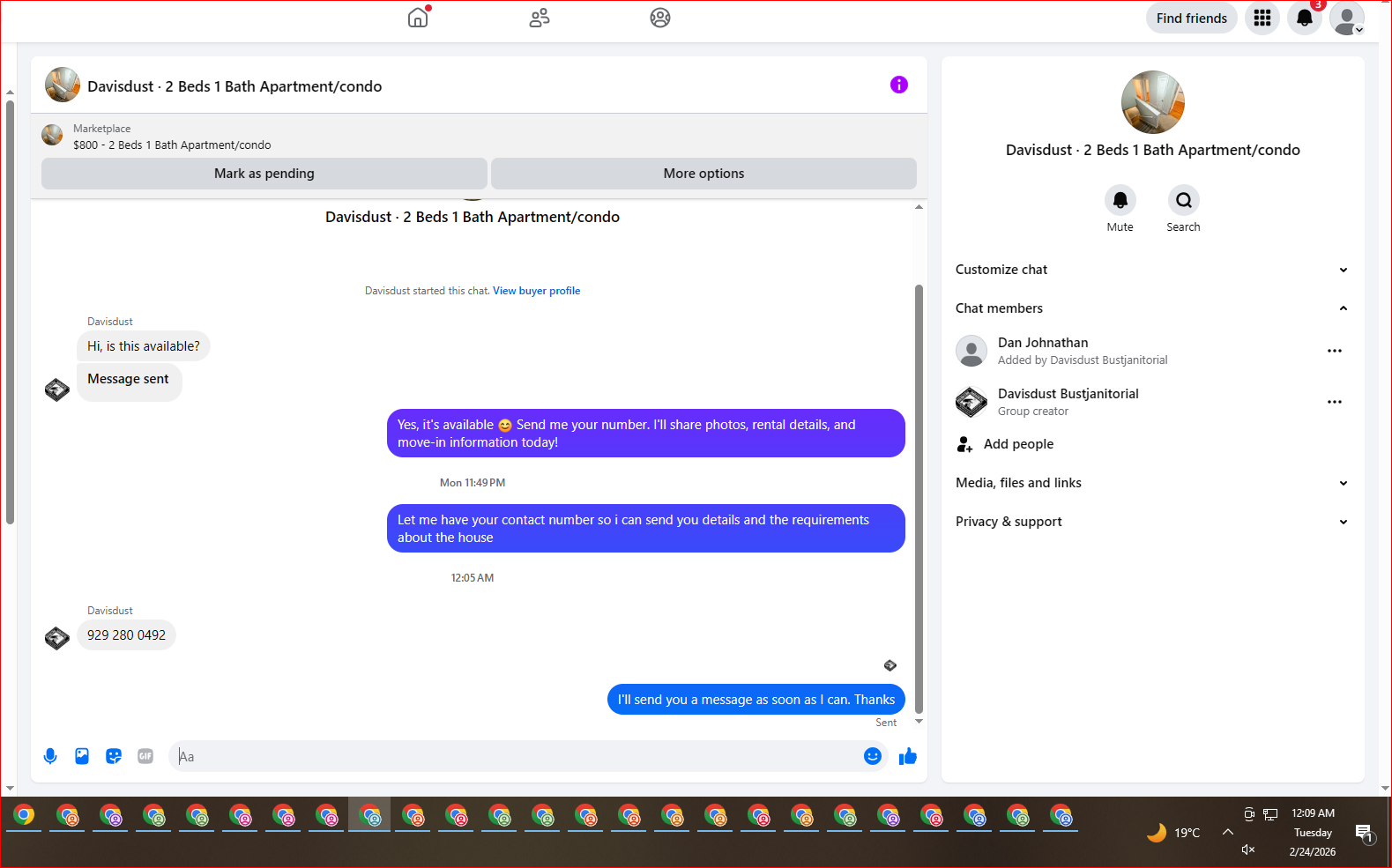Open the Friends page icon
The height and width of the screenshot is (868, 1392).
click(540, 18)
